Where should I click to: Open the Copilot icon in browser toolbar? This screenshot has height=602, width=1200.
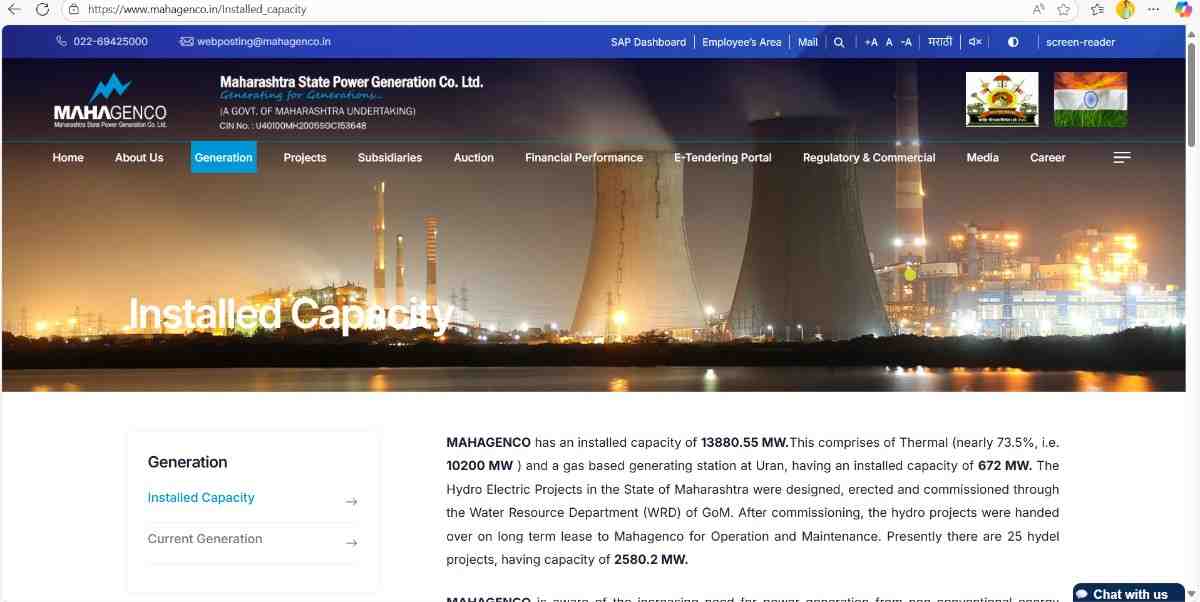coord(1182,9)
